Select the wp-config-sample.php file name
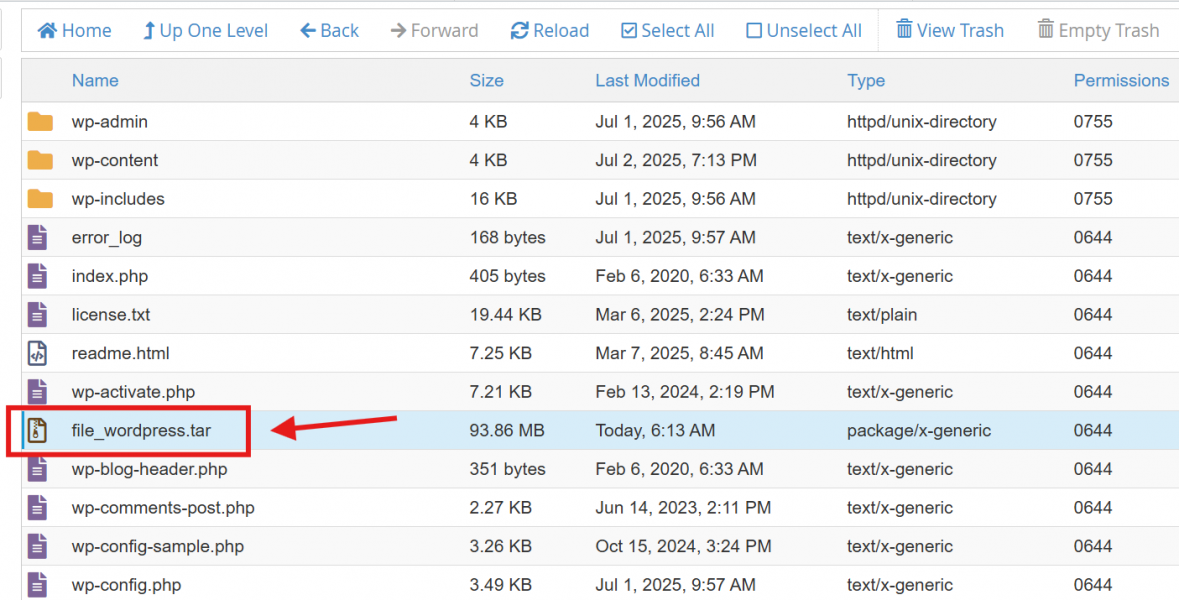Screen dimensions: 1179x600 (158, 547)
